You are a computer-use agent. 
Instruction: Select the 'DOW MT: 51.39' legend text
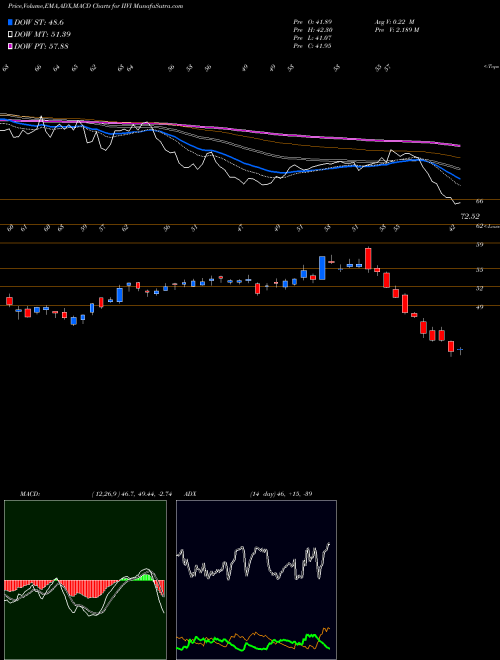(x=43, y=35)
